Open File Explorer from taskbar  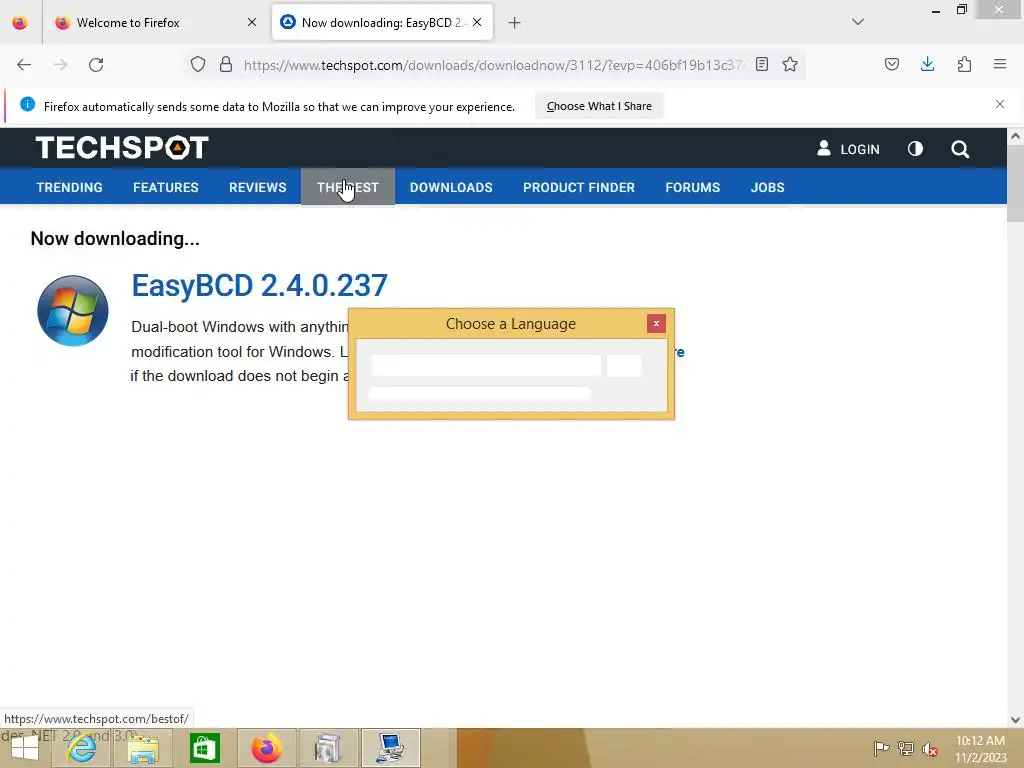[143, 748]
